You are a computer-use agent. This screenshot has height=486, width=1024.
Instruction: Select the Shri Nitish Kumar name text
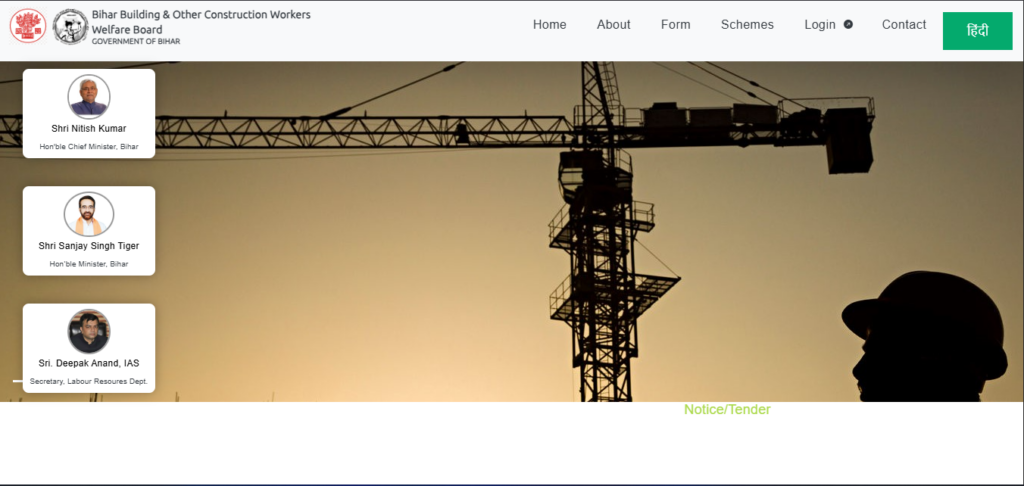click(89, 128)
